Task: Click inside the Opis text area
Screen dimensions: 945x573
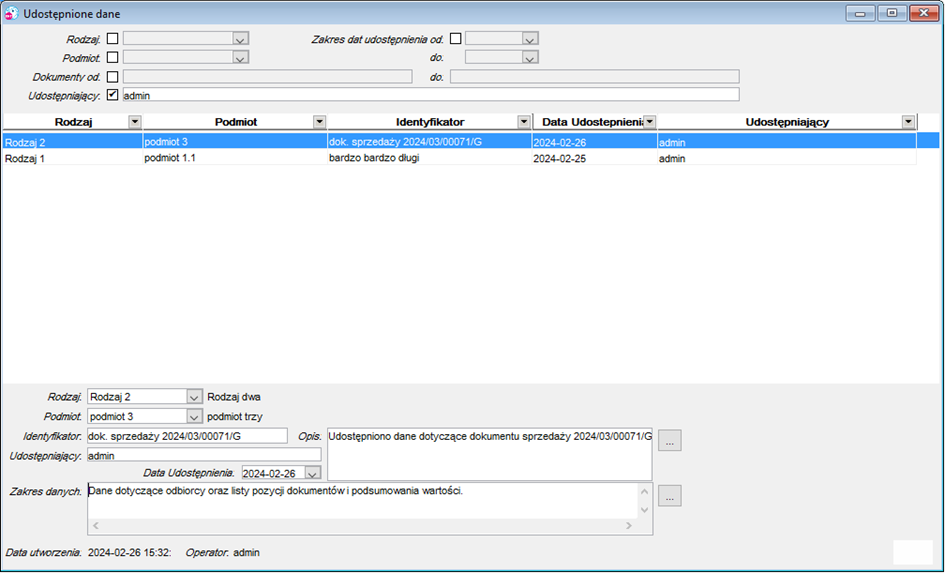Action: tap(489, 454)
